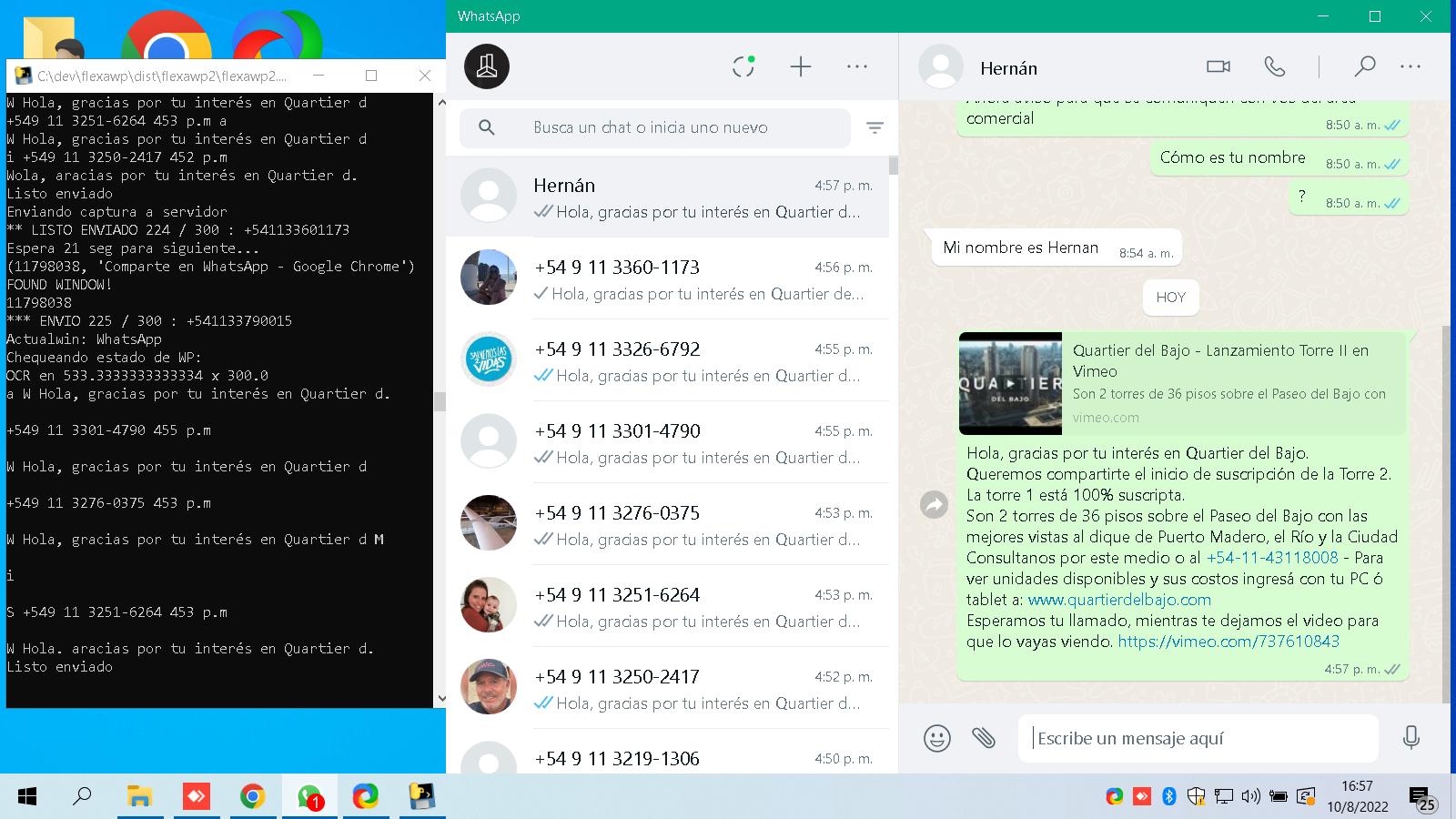Click the 'Mi nombre es Hernan' message
Screen dimensions: 1456x819
1057,248
